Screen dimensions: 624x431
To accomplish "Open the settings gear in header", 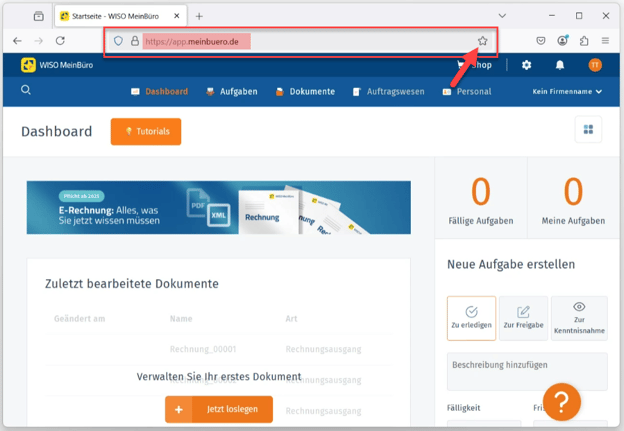I will coord(527,65).
